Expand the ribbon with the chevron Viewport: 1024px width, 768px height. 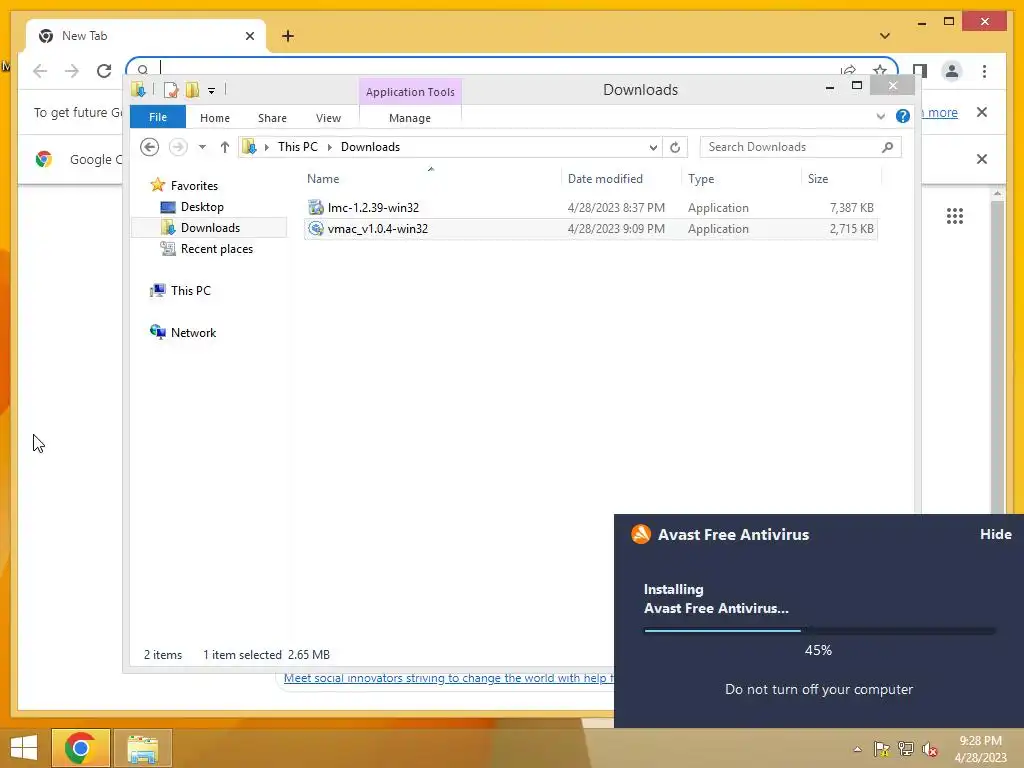tap(880, 116)
